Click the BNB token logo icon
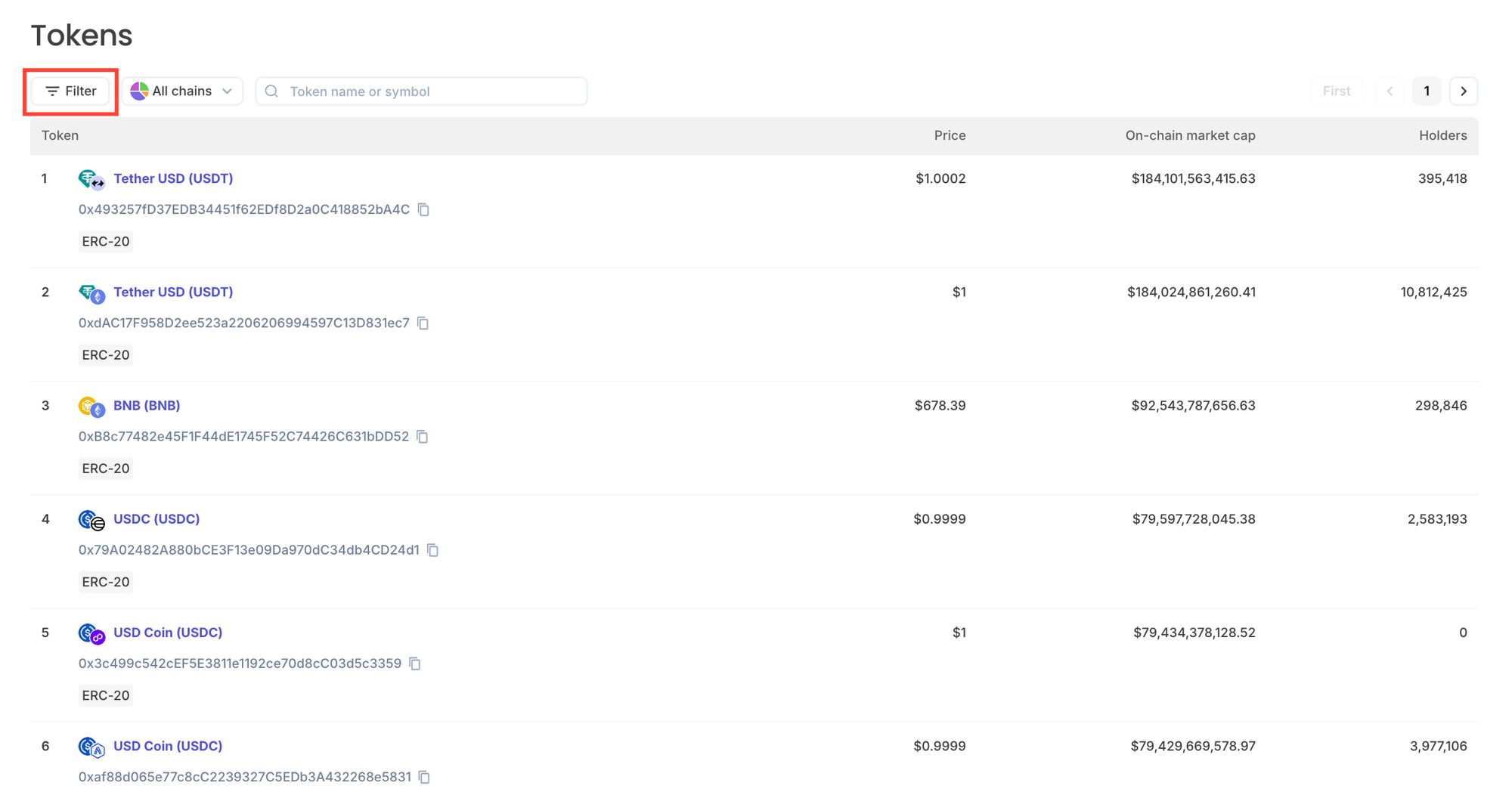Screen dimensions: 1512x798 coord(91,407)
